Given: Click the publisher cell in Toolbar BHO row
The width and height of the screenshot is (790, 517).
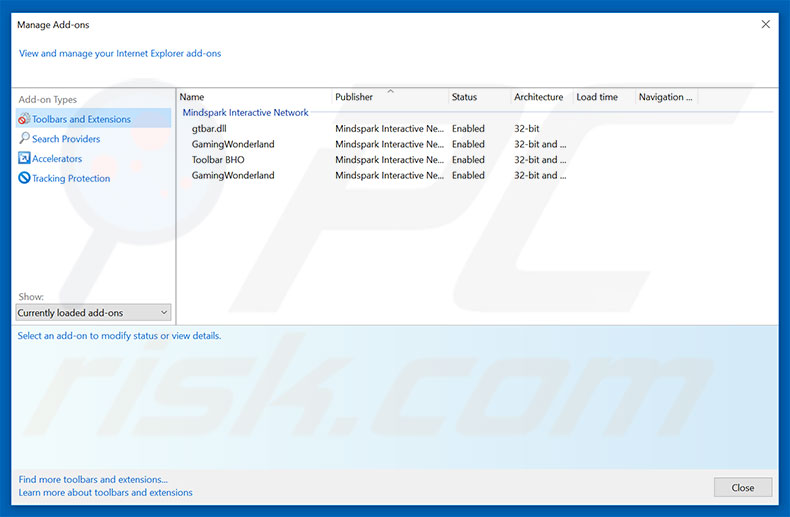Looking at the screenshot, I should click(389, 160).
